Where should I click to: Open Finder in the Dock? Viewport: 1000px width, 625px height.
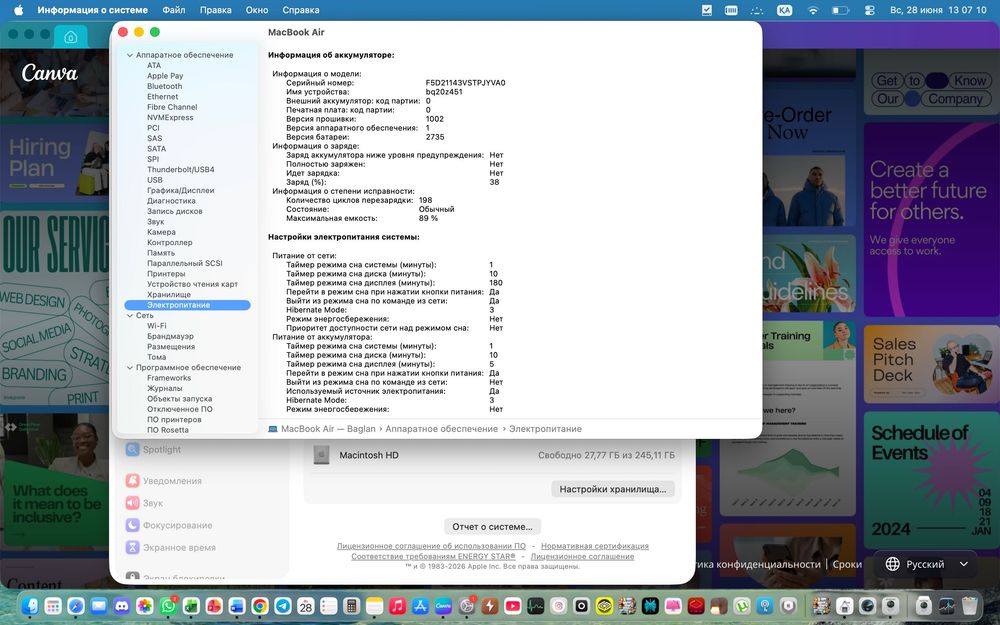coord(30,605)
